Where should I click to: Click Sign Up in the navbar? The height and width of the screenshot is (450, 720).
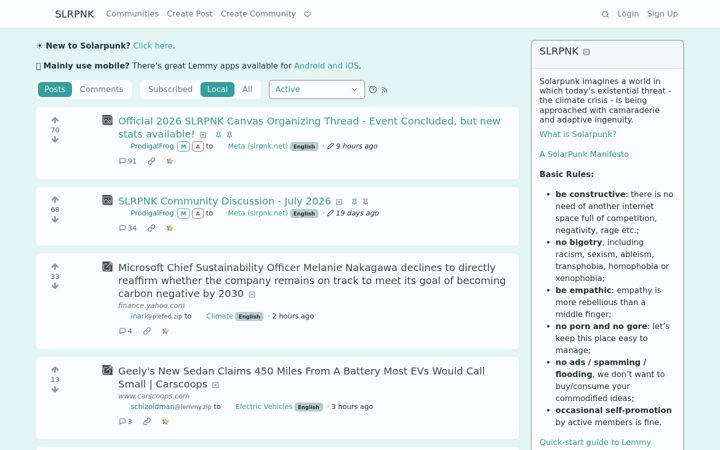coord(663,14)
